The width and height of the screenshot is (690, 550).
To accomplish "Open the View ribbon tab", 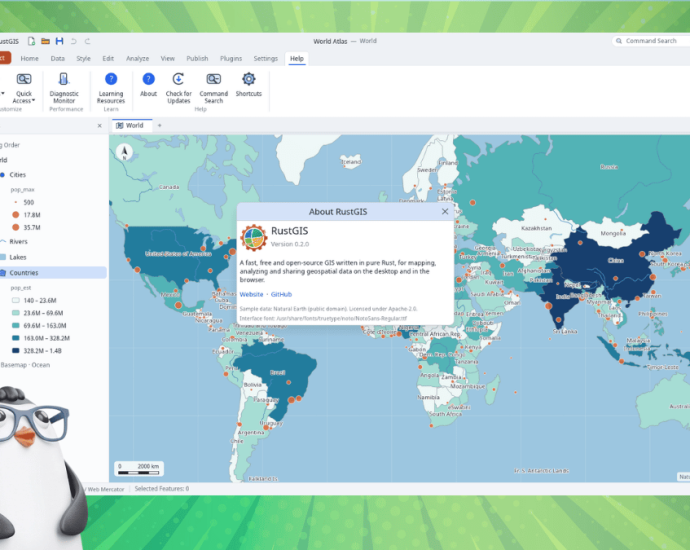I will coord(167,59).
